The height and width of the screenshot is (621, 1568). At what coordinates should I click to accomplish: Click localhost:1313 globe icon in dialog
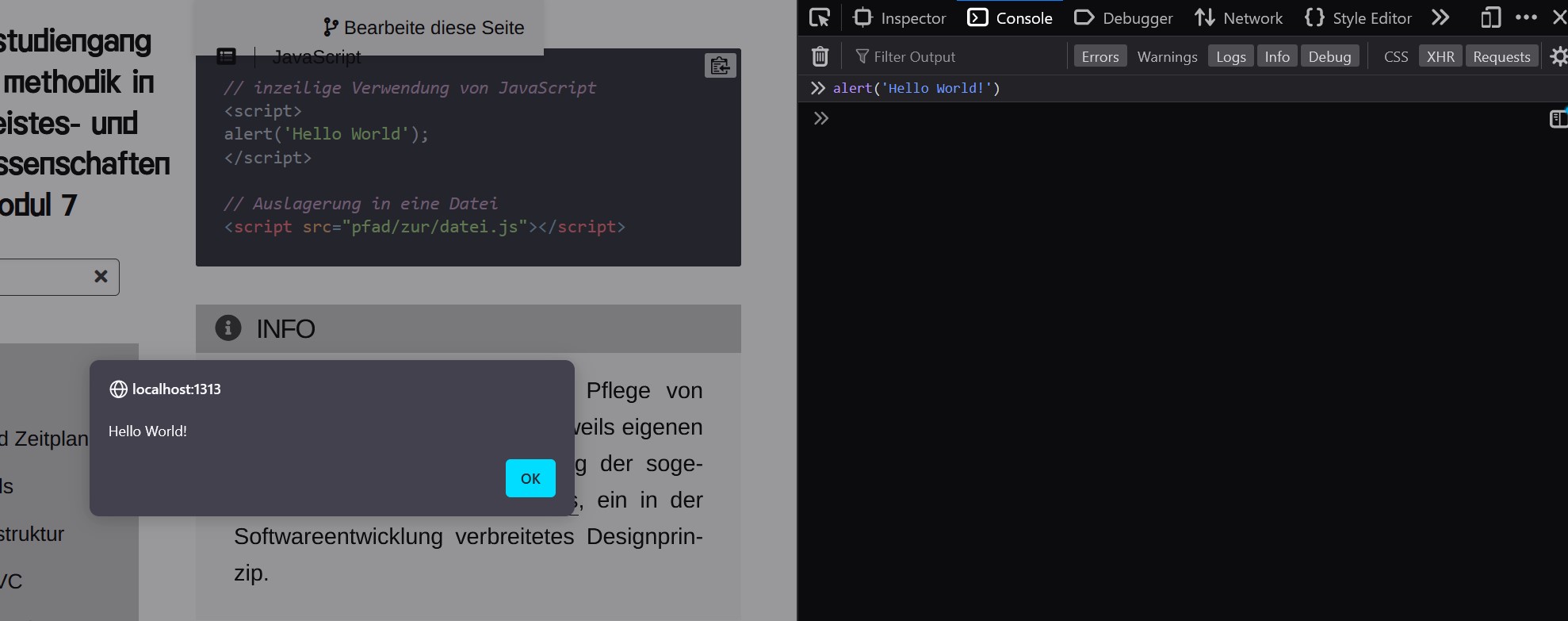point(118,389)
